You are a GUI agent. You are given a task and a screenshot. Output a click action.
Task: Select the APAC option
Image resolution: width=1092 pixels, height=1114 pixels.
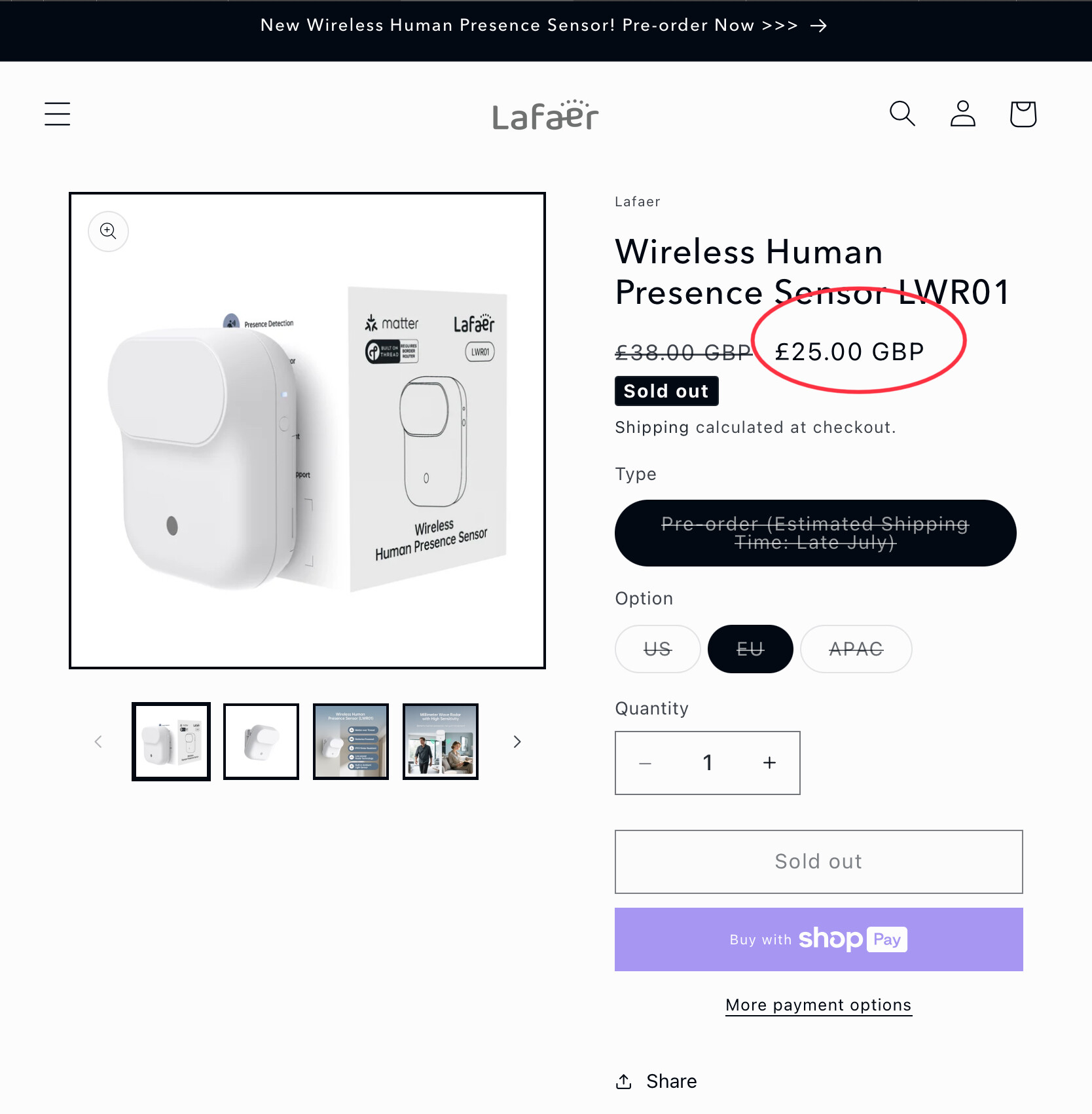point(856,649)
